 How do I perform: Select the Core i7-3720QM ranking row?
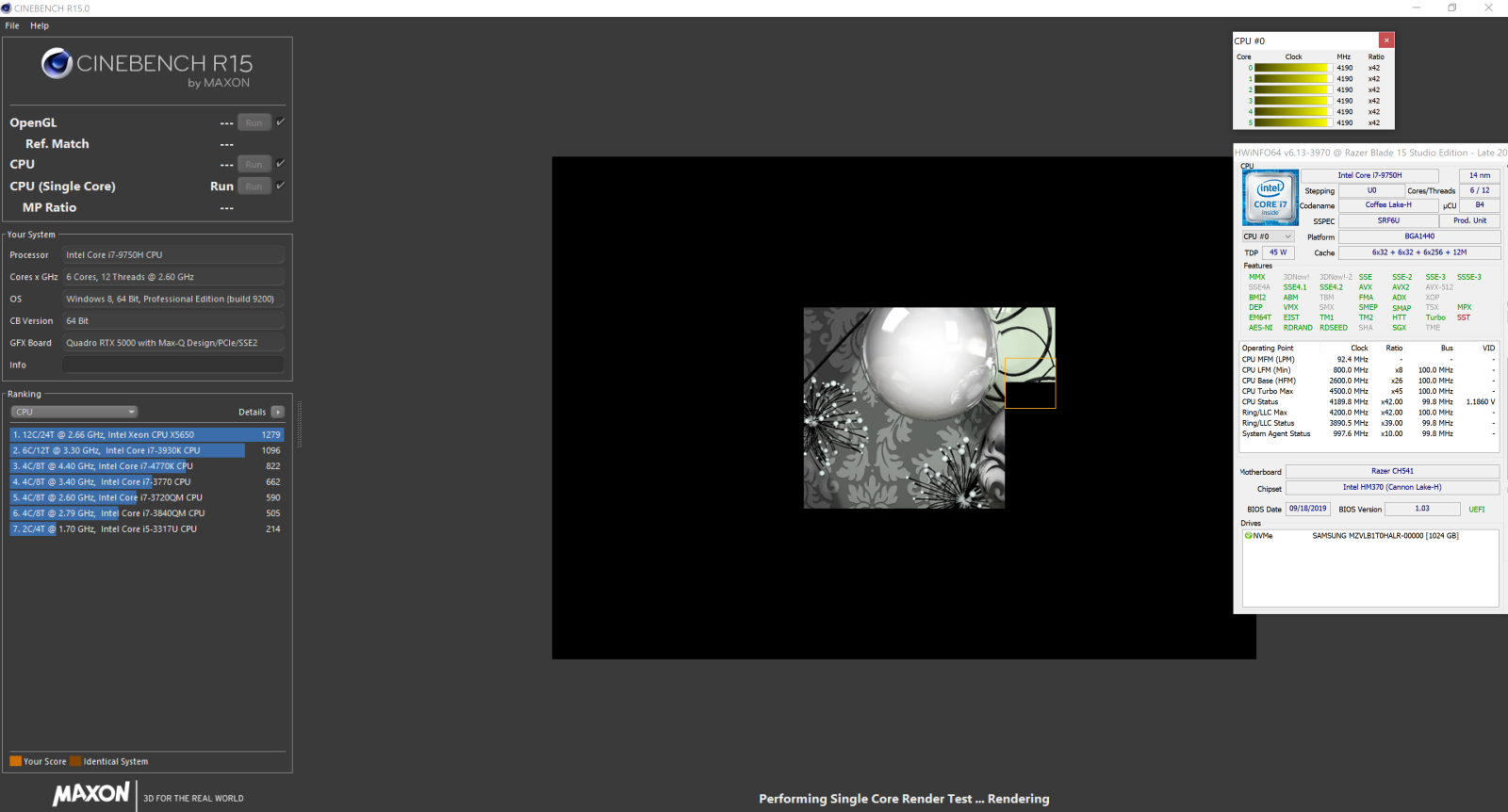(x=147, y=497)
